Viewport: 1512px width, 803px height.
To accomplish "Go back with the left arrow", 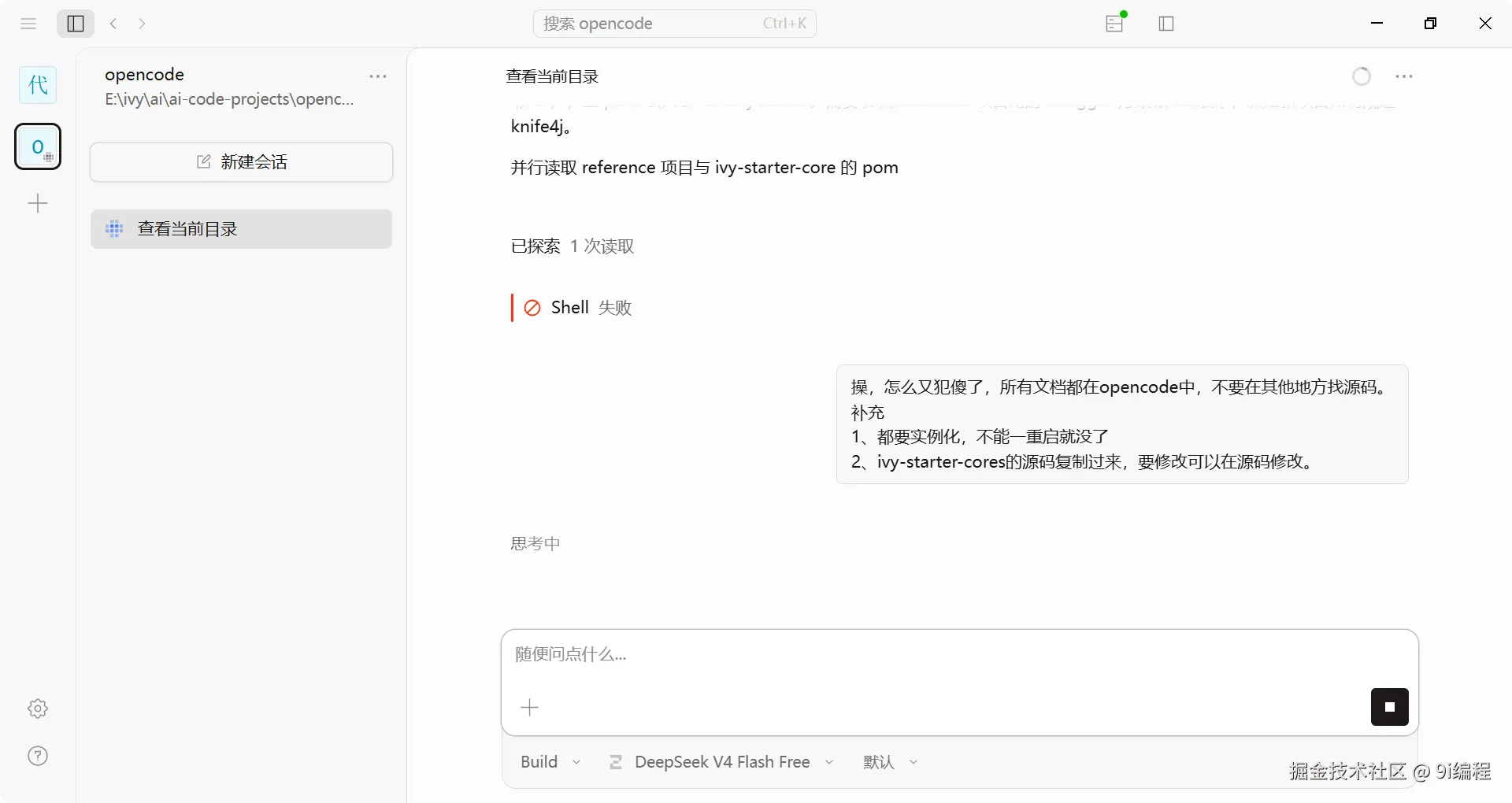I will coord(113,24).
